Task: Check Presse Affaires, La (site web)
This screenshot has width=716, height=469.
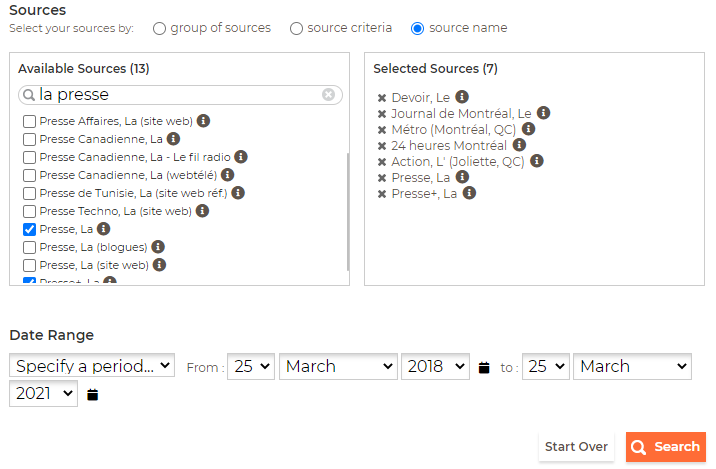Action: (30, 121)
